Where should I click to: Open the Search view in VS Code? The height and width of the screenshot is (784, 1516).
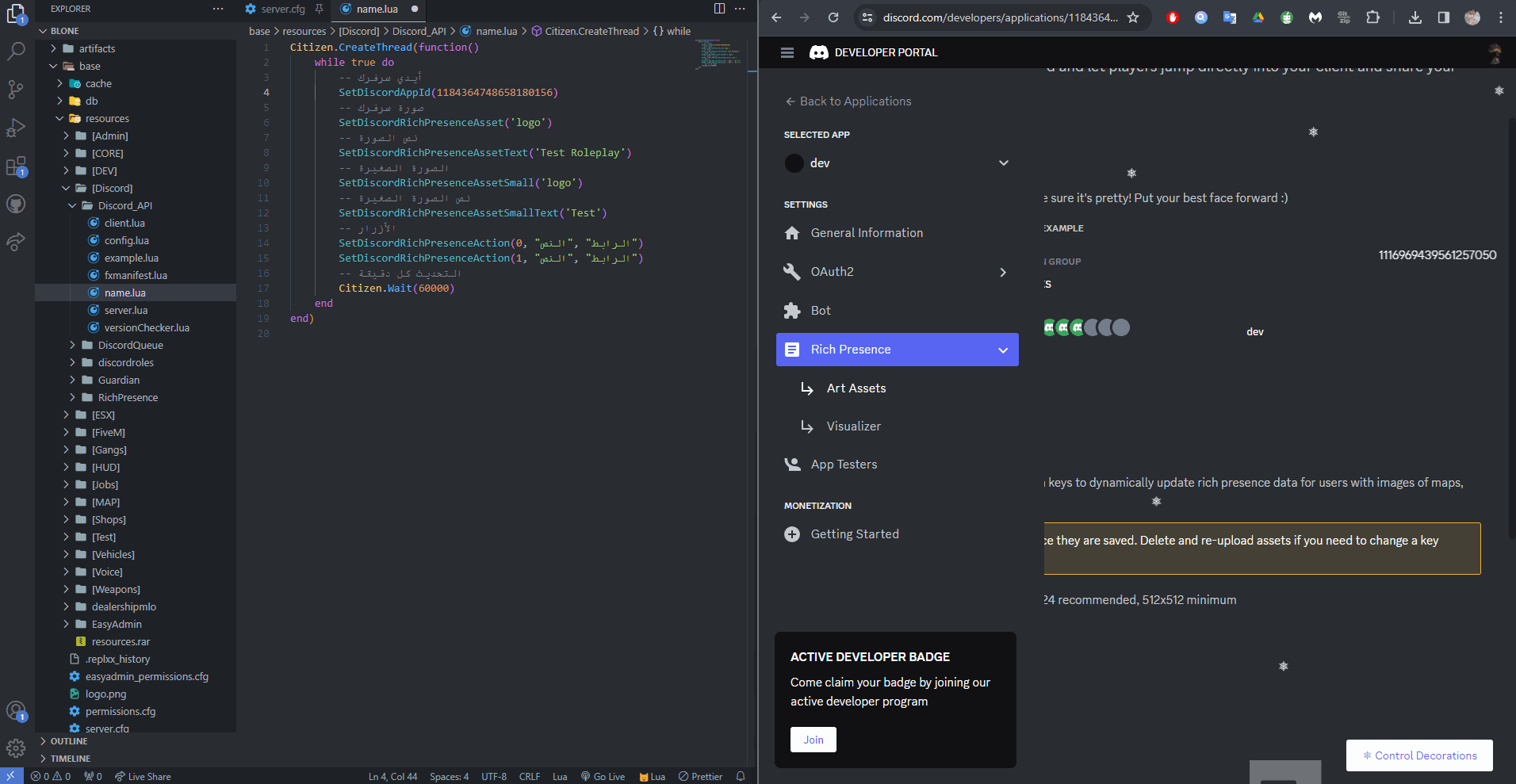[16, 52]
